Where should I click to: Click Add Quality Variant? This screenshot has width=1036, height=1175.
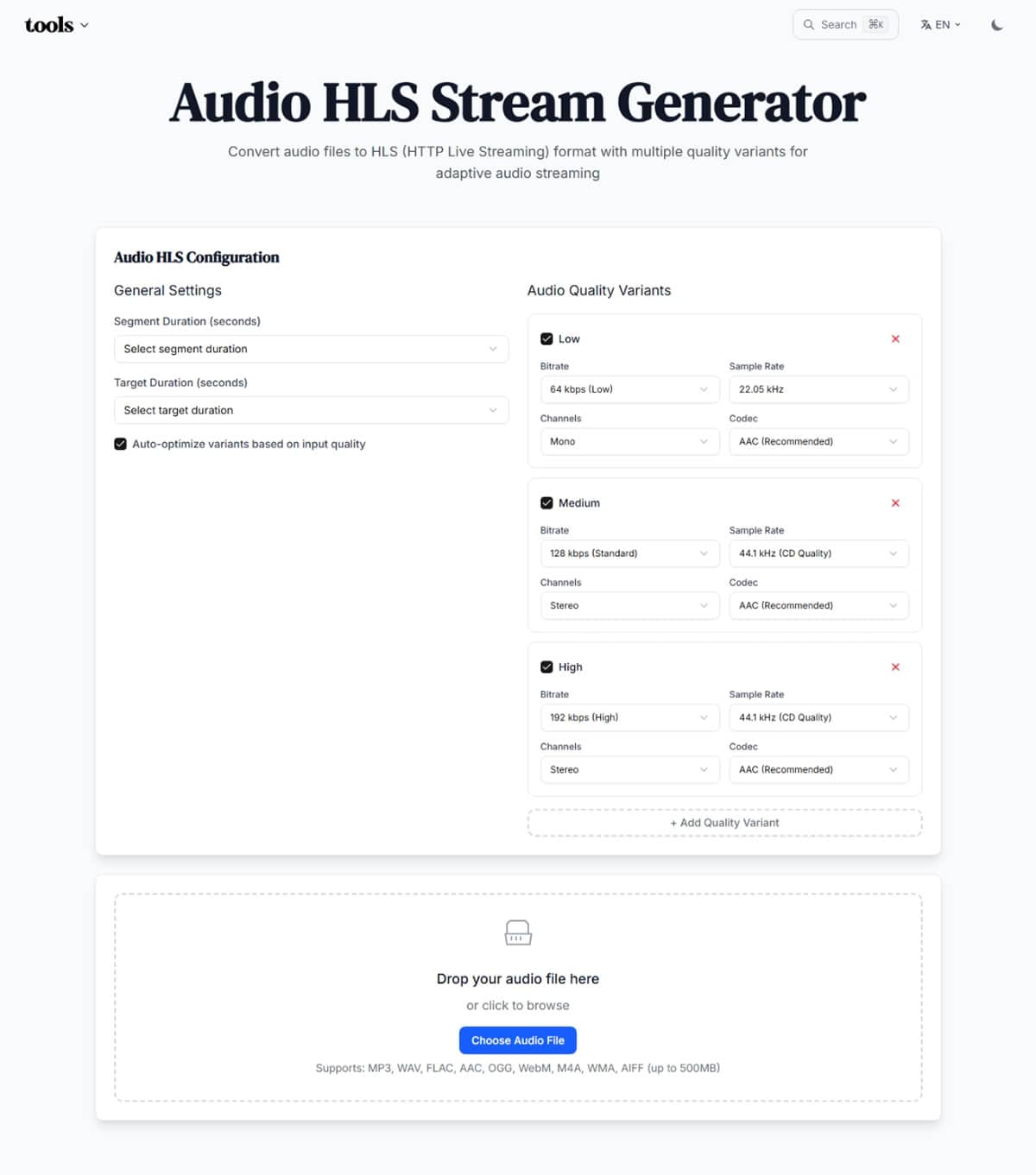coord(724,822)
